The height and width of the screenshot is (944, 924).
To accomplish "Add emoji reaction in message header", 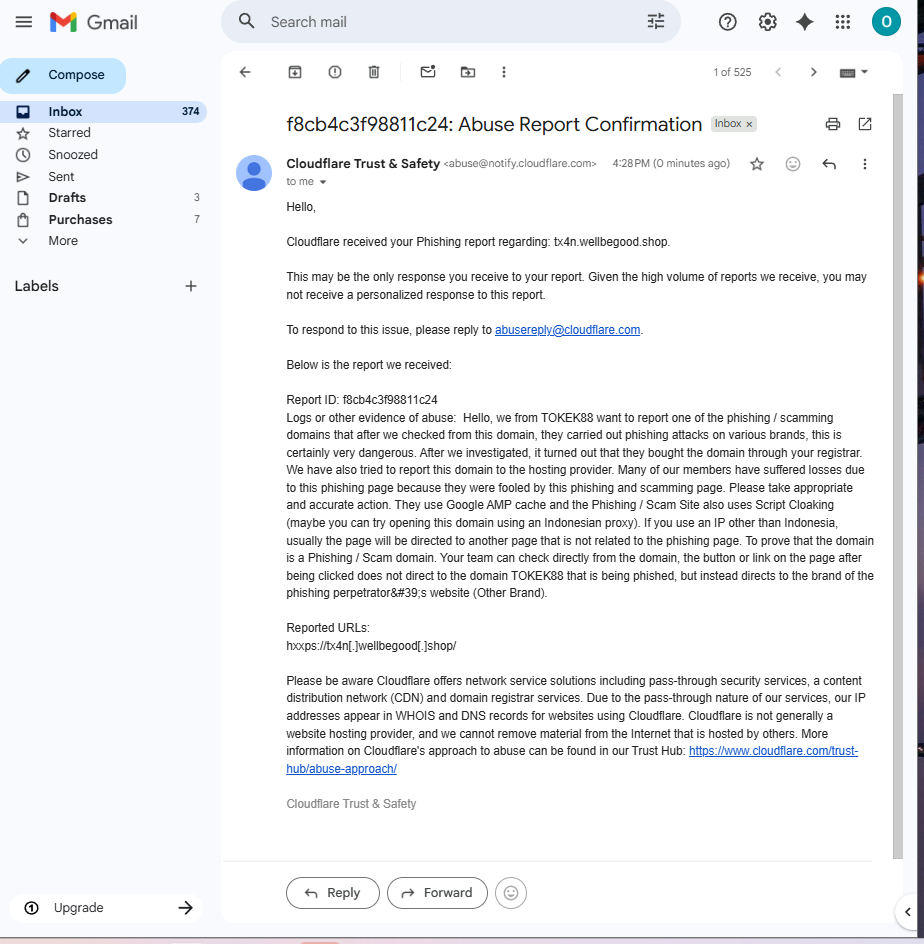I will [793, 164].
